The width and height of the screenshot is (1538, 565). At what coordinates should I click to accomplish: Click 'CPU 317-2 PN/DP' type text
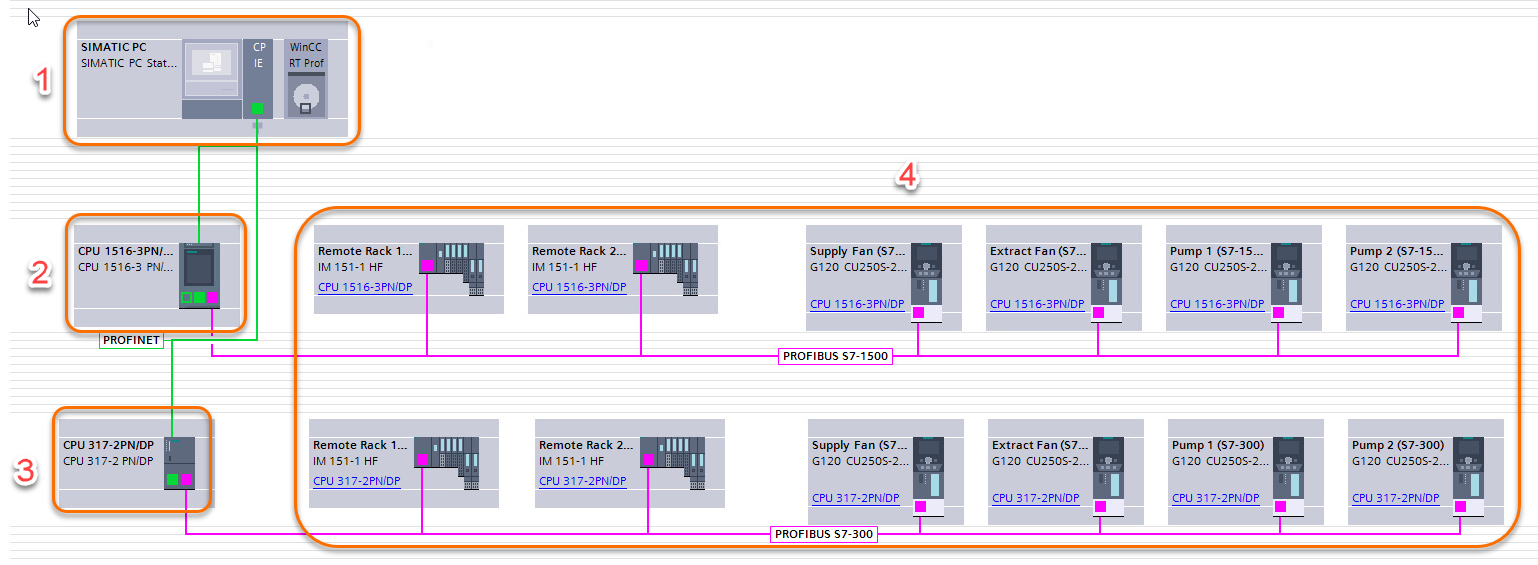pos(109,461)
